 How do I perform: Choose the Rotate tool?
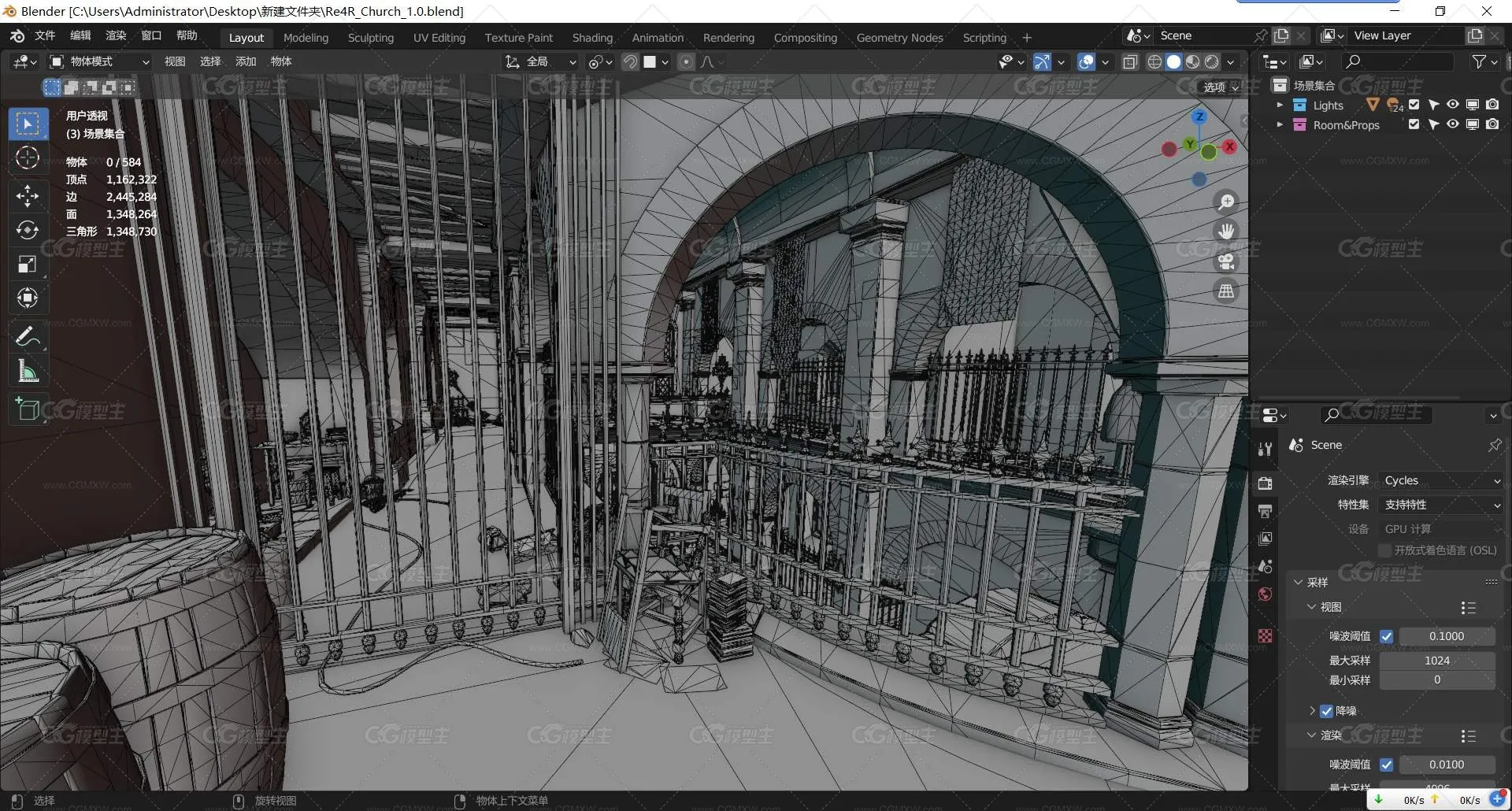(x=28, y=230)
